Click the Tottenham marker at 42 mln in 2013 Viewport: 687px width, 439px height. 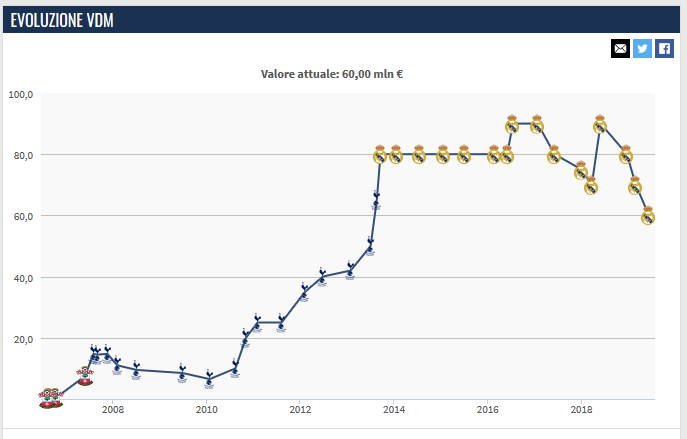[x=350, y=270]
